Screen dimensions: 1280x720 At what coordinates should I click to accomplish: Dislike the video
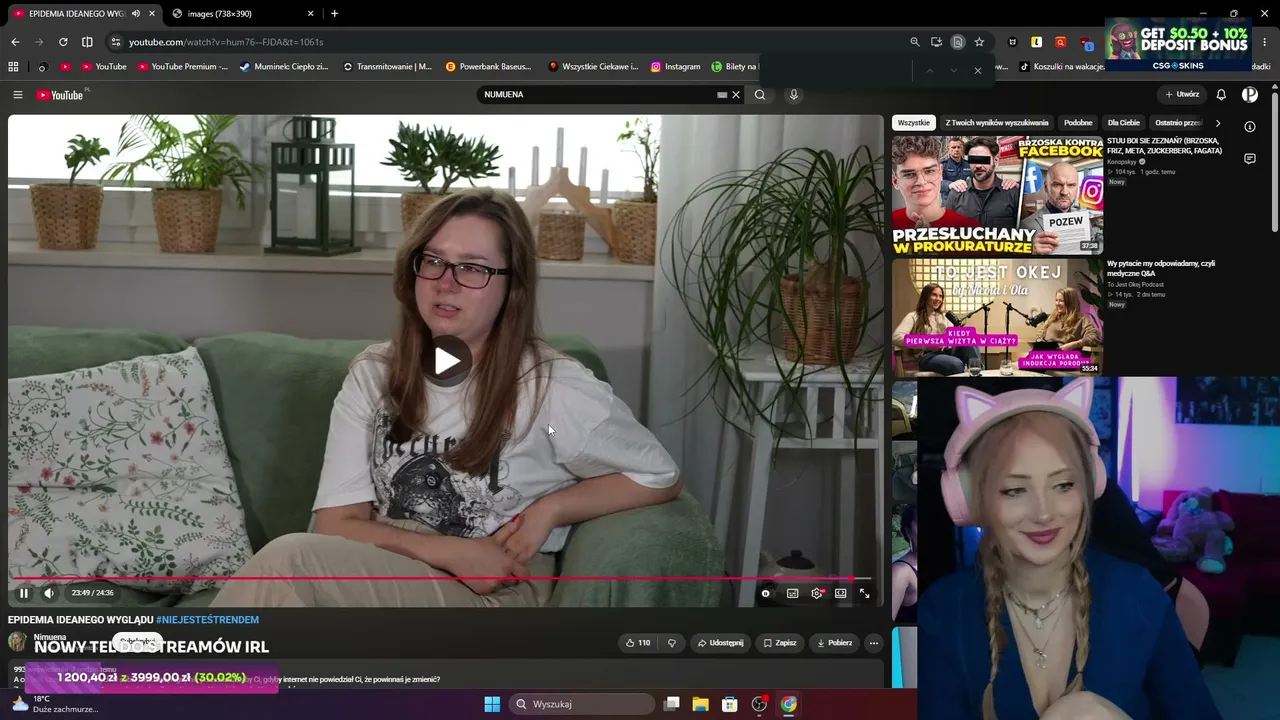click(672, 643)
